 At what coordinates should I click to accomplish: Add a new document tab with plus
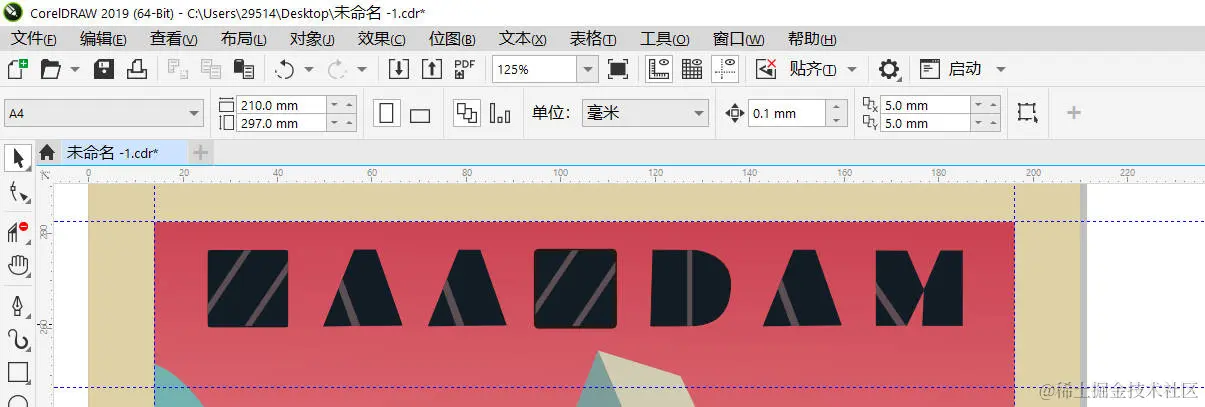click(200, 153)
